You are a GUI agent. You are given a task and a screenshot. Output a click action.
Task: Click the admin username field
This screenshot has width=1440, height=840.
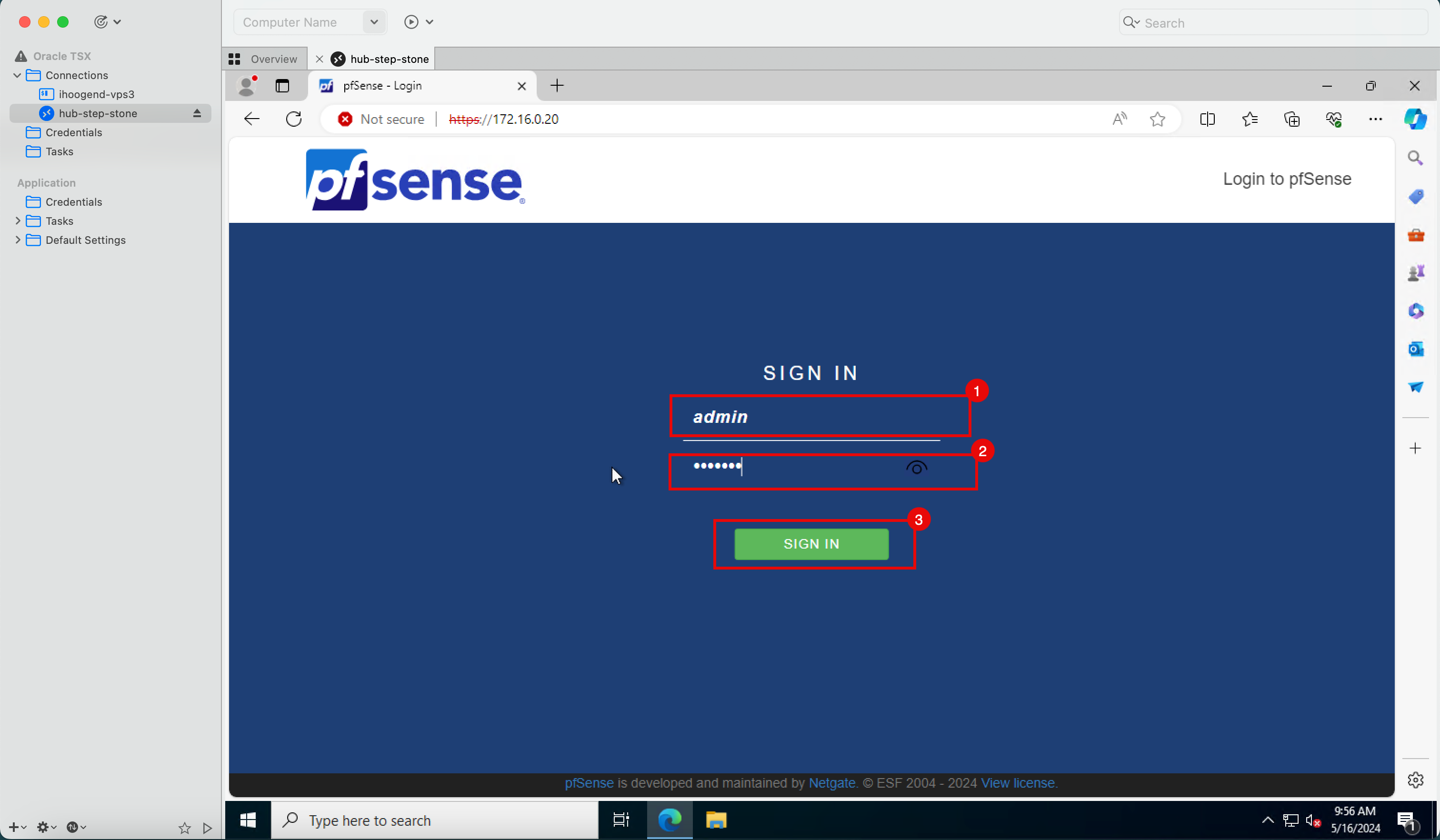(811, 417)
